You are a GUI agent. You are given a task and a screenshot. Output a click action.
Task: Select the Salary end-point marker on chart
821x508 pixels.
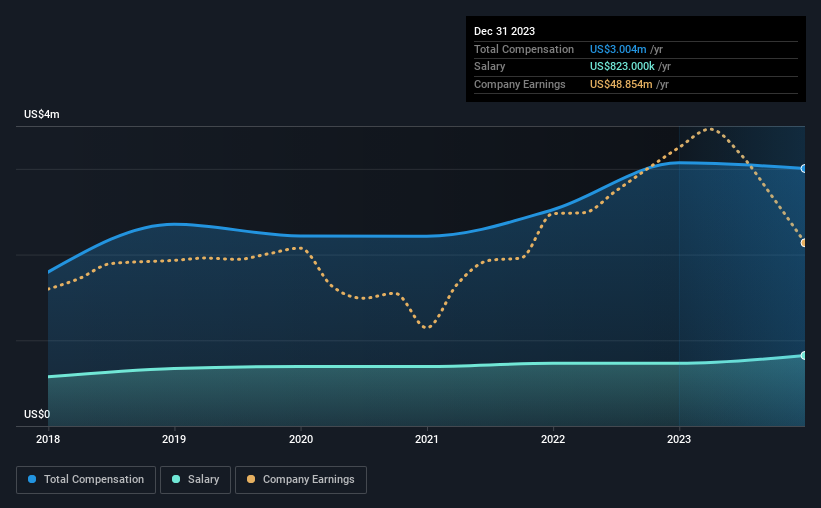pyautogui.click(x=803, y=356)
